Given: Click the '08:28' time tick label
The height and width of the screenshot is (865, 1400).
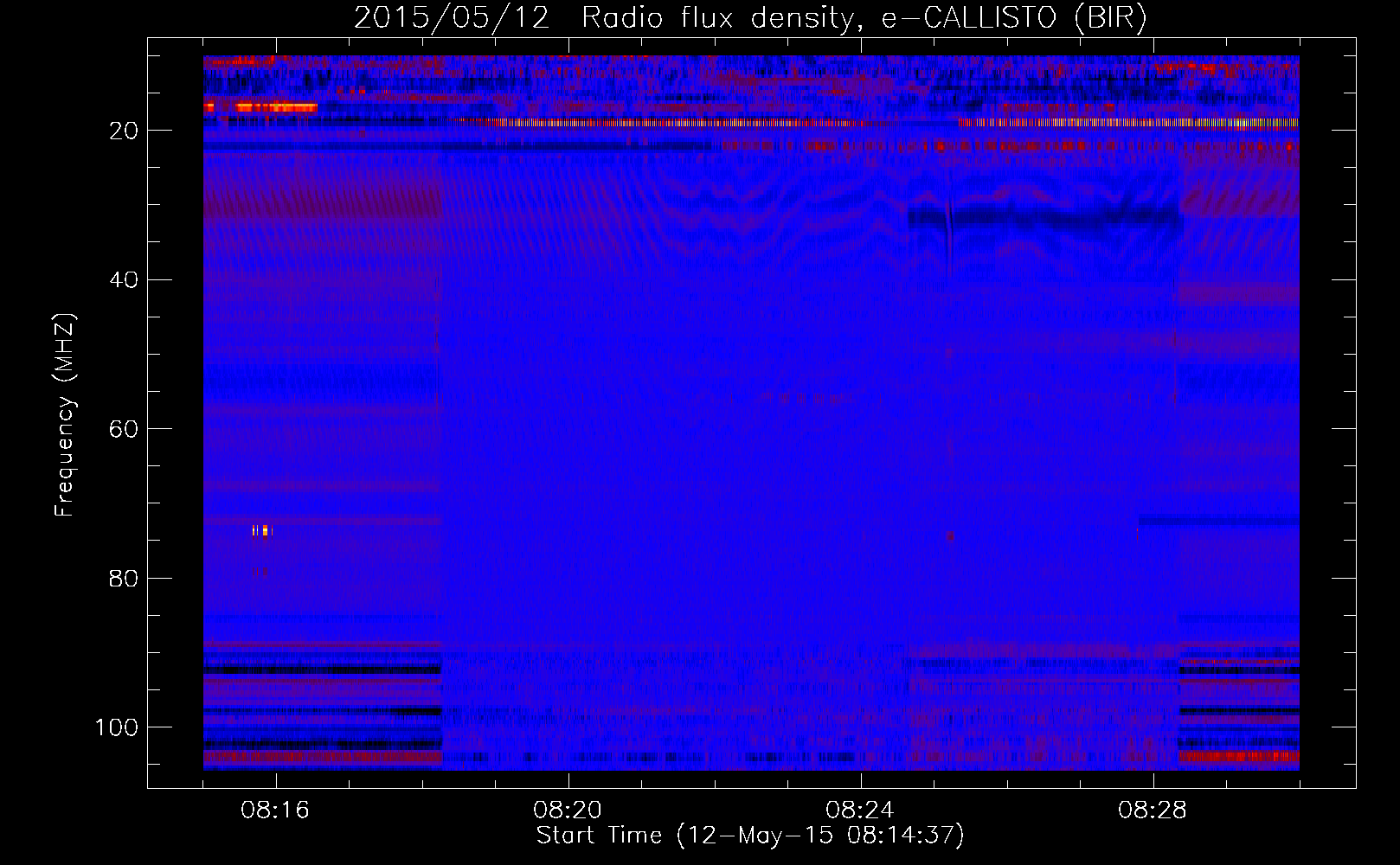Looking at the screenshot, I should 1153,811.
